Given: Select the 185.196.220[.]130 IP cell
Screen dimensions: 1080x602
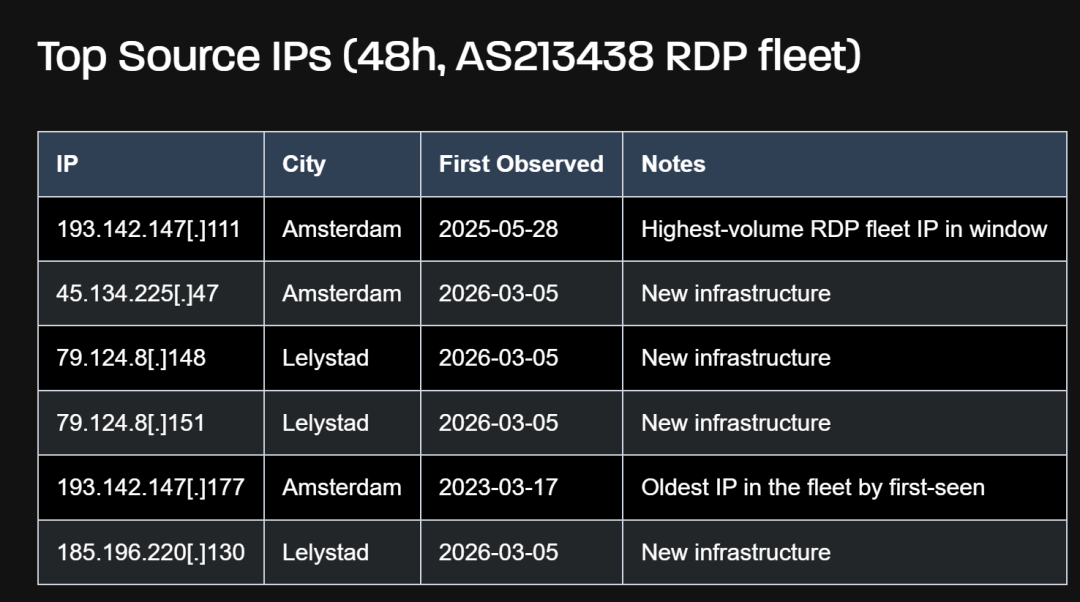Looking at the screenshot, I should (150, 552).
